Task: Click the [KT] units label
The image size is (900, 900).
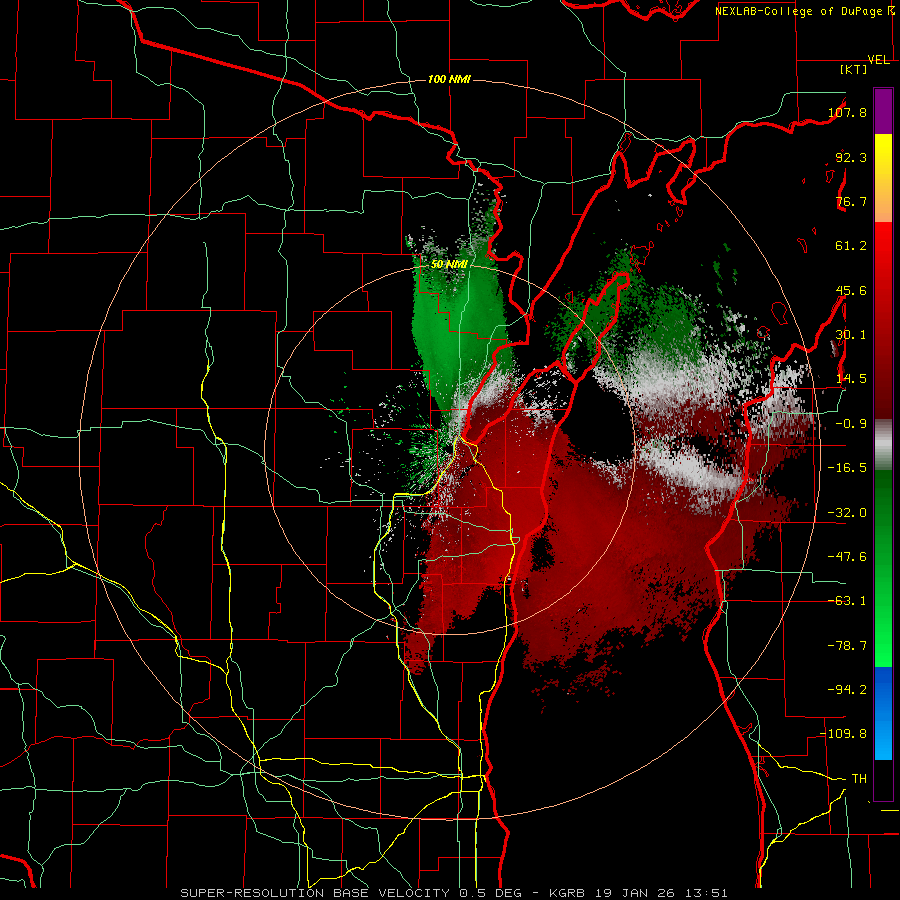Action: tap(854, 69)
